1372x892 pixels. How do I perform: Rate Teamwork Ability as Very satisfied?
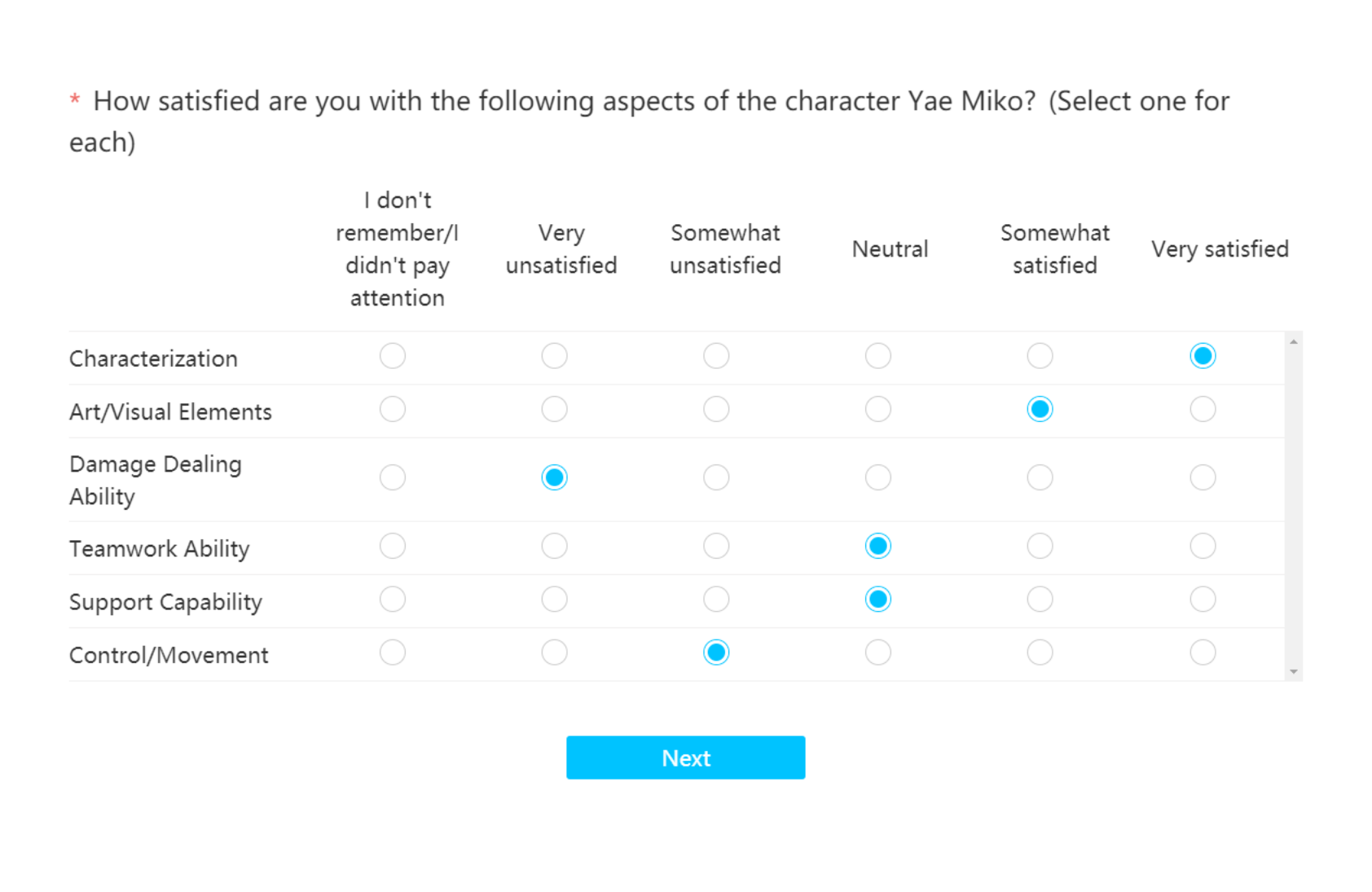(1202, 546)
